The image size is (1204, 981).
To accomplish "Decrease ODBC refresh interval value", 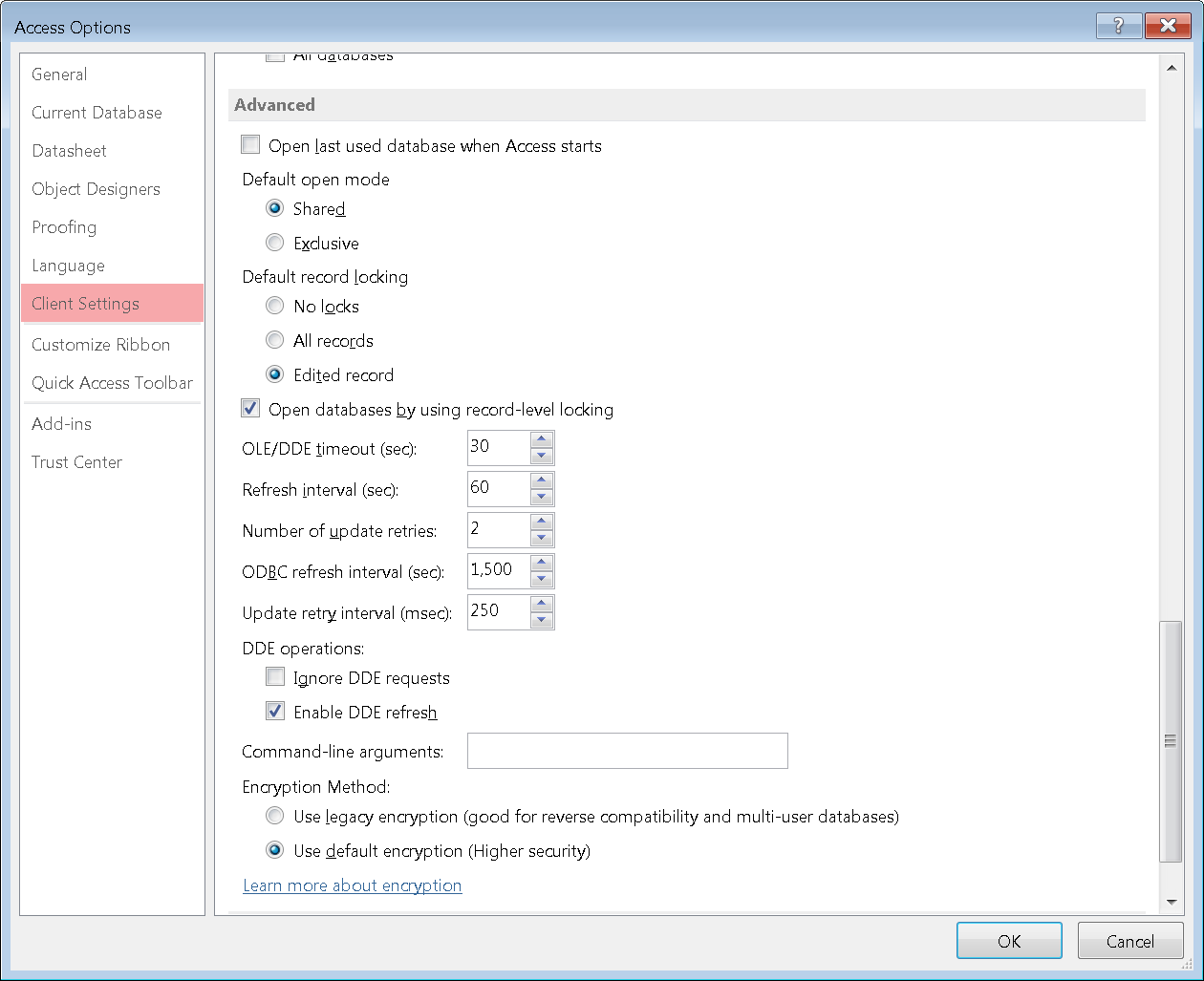I will pos(542,579).
